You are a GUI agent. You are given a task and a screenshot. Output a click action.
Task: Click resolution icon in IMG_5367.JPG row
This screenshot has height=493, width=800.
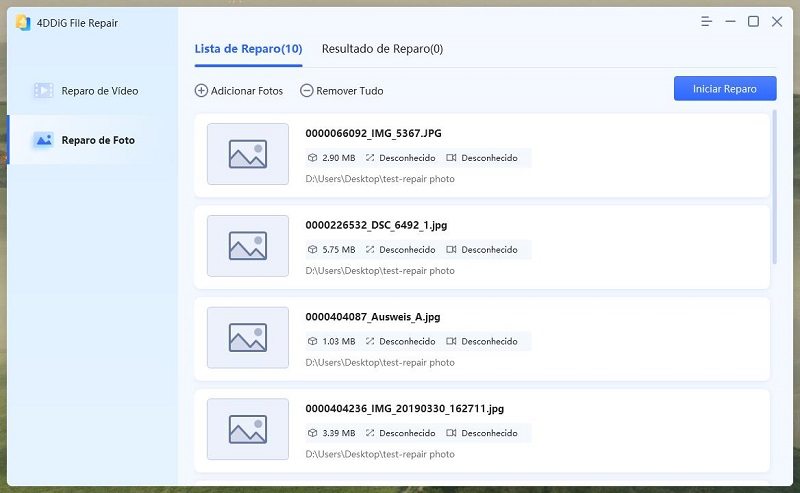370,158
